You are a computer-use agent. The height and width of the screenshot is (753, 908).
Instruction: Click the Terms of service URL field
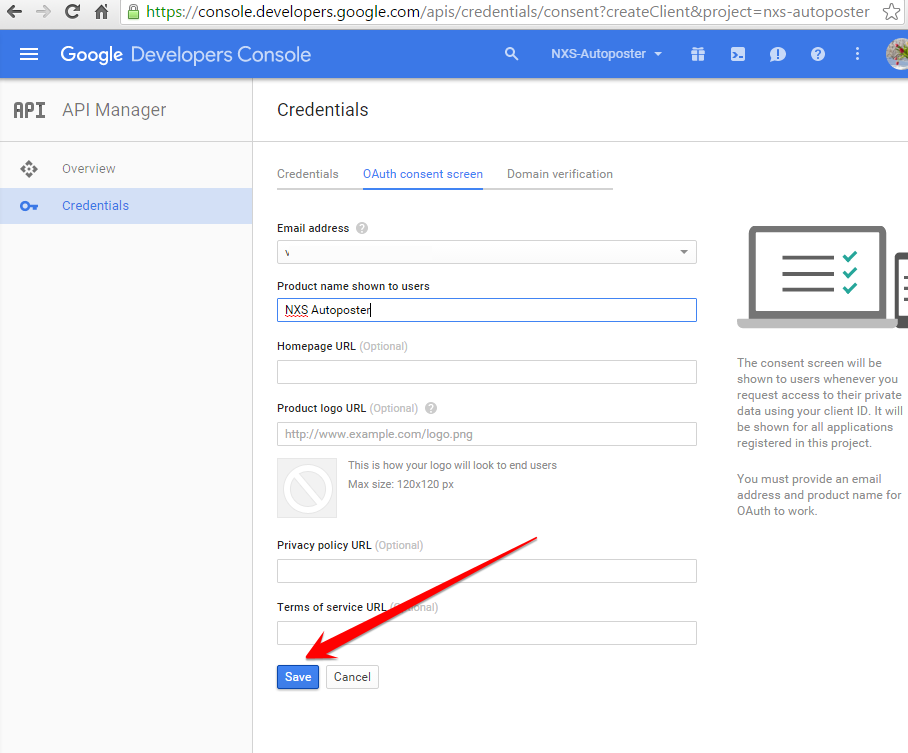(x=486, y=633)
